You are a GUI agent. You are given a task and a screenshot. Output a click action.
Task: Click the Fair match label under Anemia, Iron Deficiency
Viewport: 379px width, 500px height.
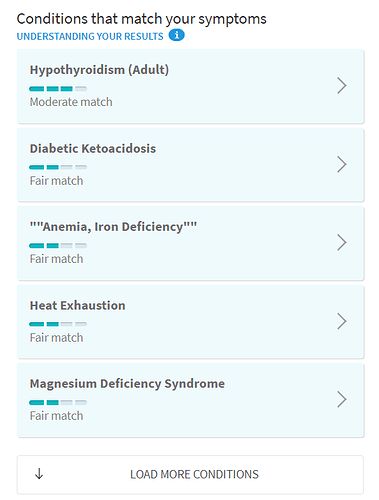pos(56,259)
